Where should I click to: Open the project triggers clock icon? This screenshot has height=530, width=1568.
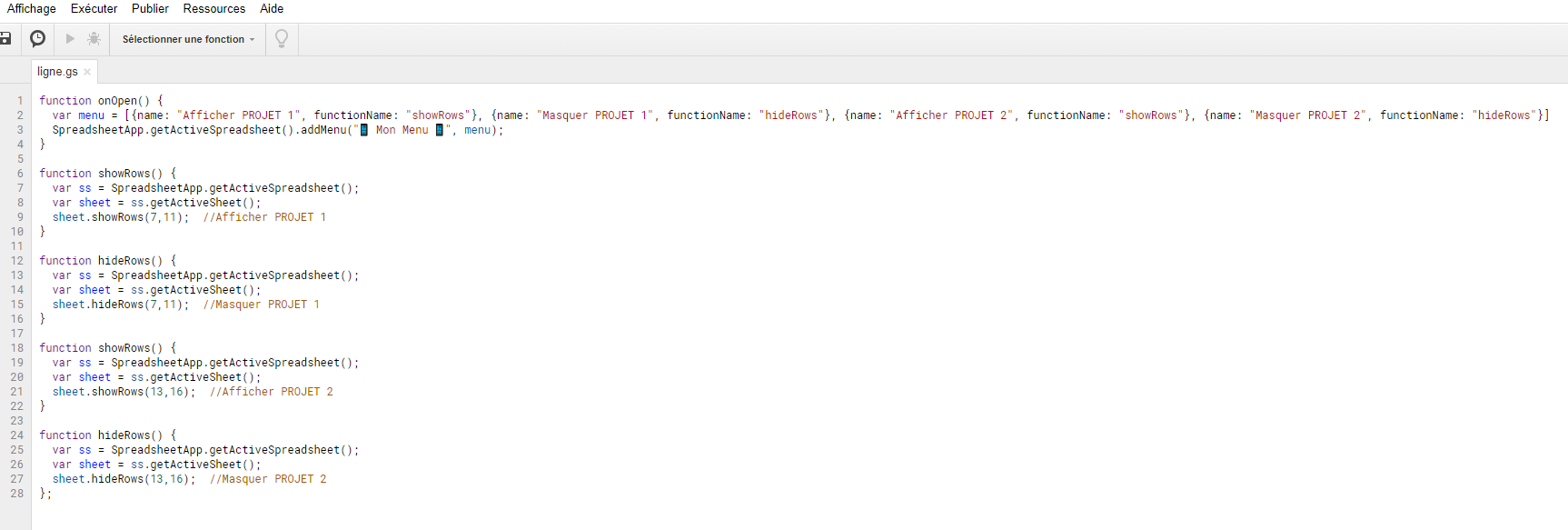tap(37, 38)
